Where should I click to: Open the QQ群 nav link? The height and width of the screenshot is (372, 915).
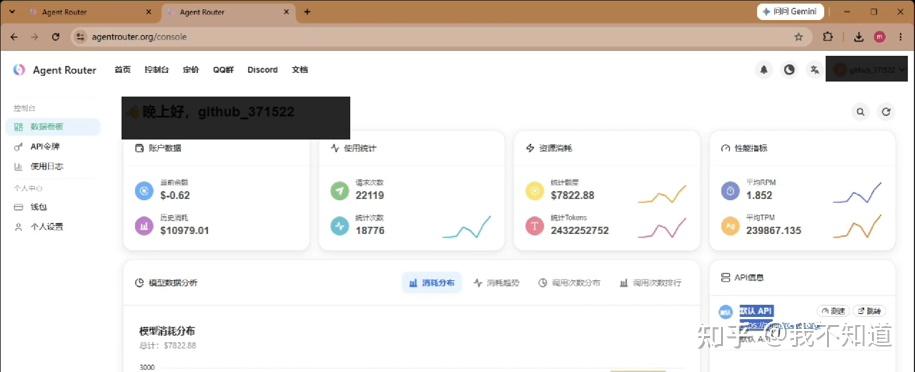coord(223,69)
